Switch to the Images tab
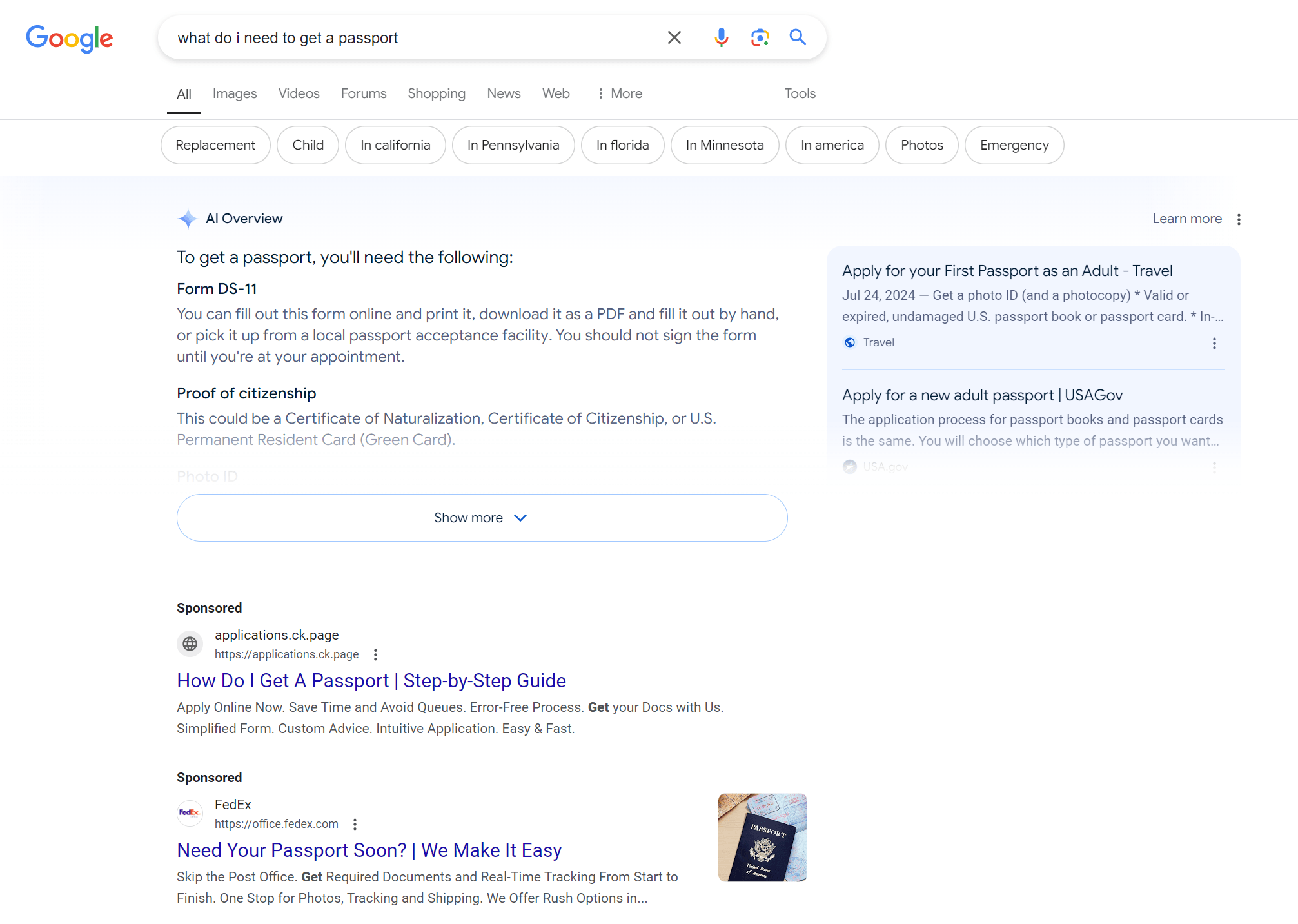This screenshot has width=1298, height=924. point(234,93)
